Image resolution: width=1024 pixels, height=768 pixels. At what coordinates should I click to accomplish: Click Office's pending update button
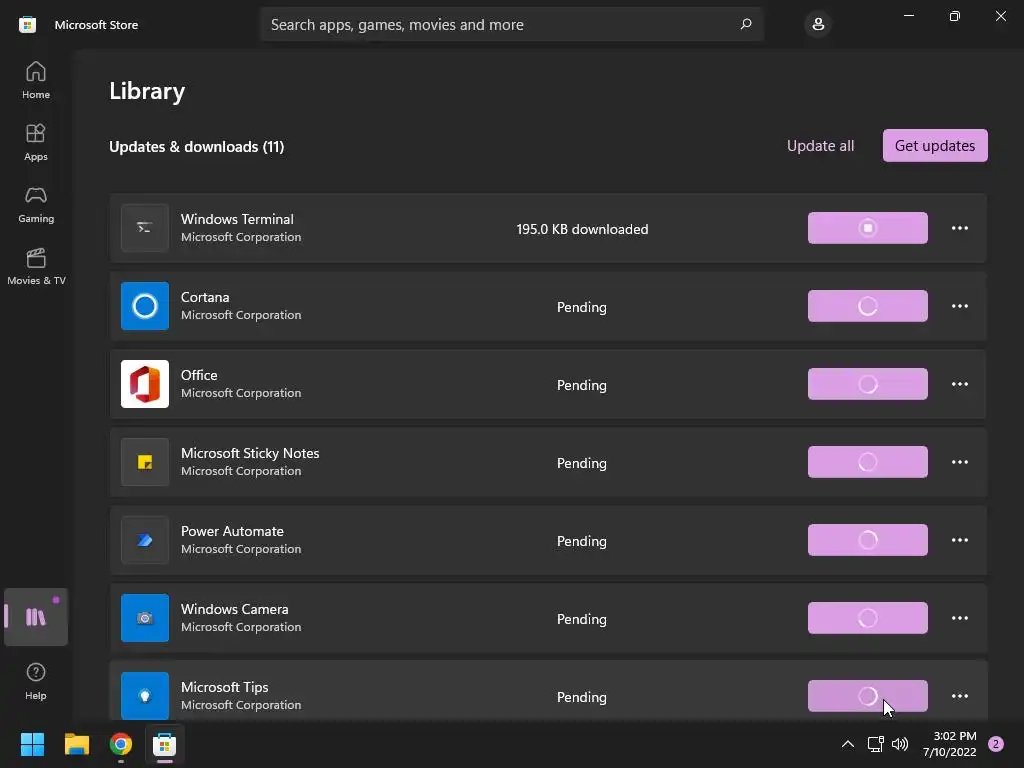[867, 384]
